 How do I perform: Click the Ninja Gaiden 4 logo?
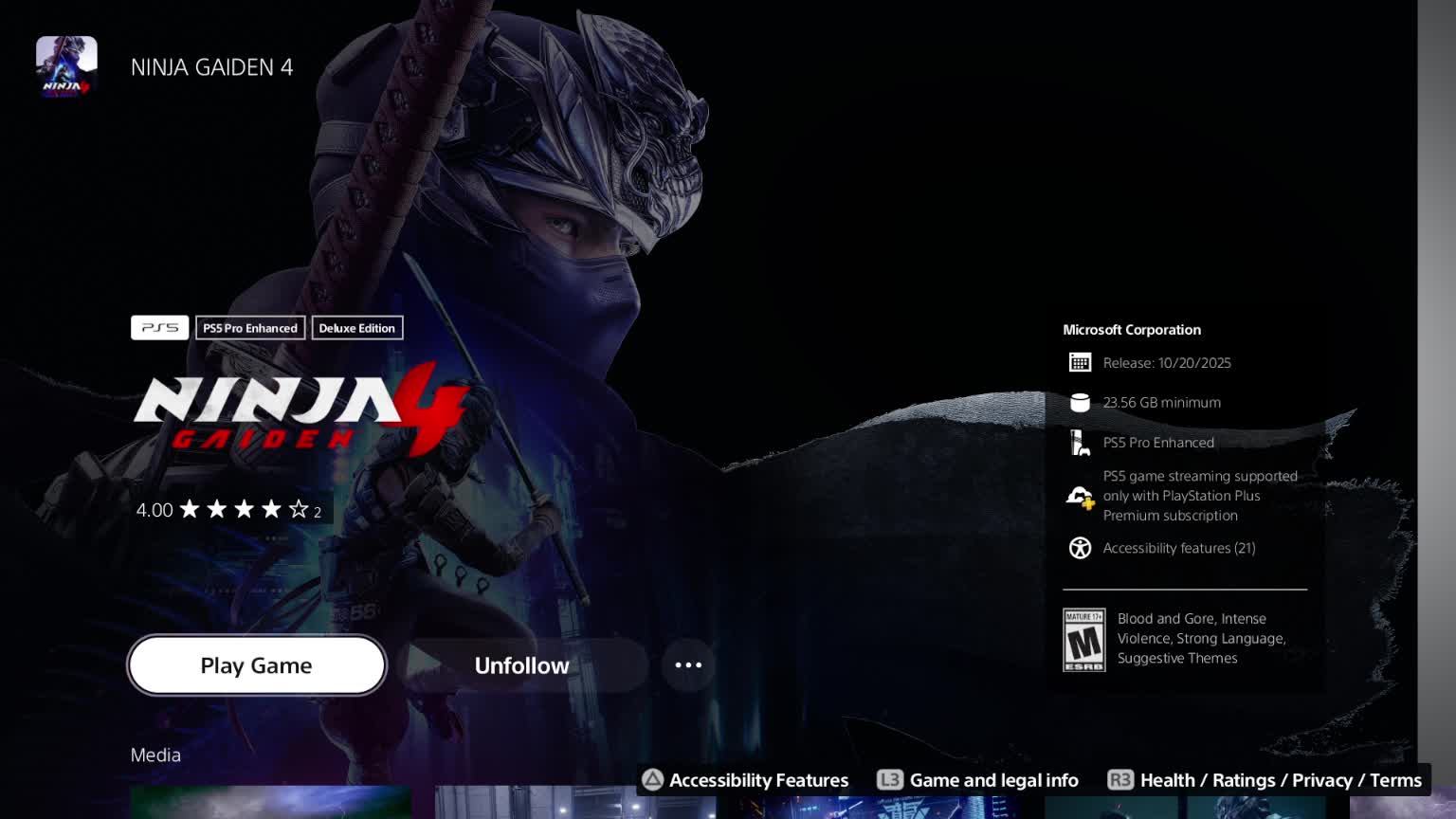click(x=300, y=410)
